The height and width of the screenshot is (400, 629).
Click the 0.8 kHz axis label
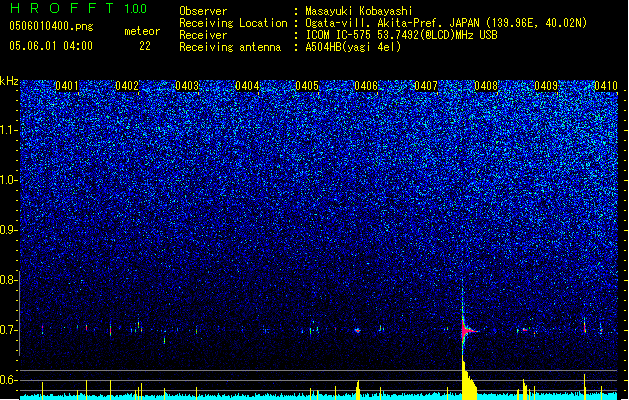9,280
